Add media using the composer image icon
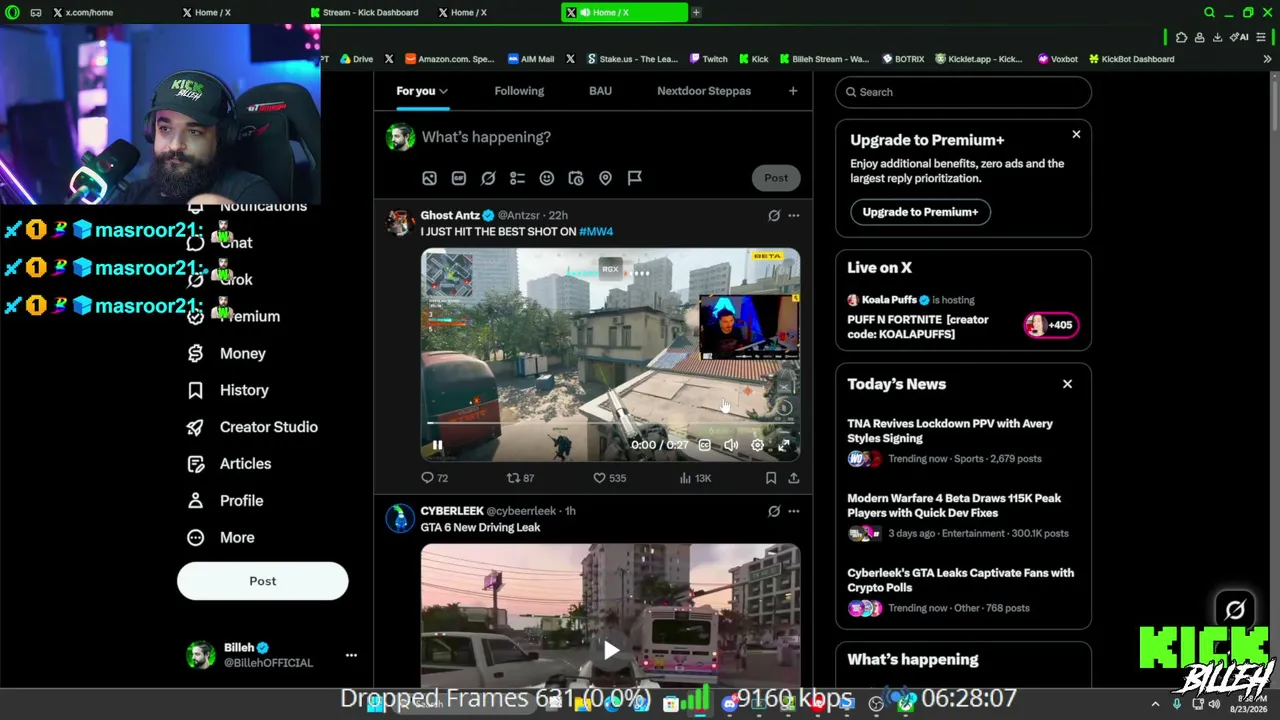1280x720 pixels. 429,178
